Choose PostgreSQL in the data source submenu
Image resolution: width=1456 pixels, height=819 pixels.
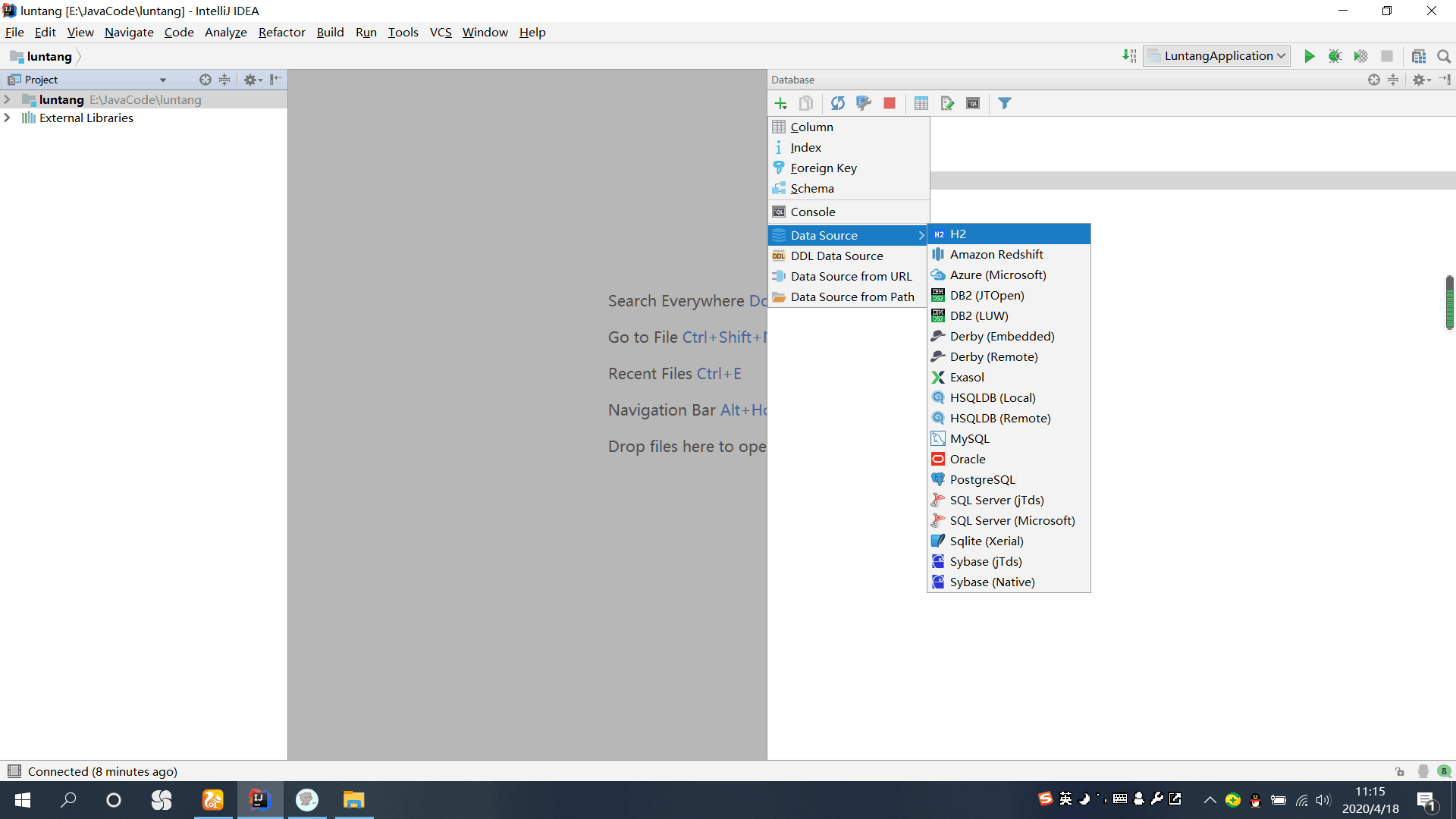click(982, 479)
